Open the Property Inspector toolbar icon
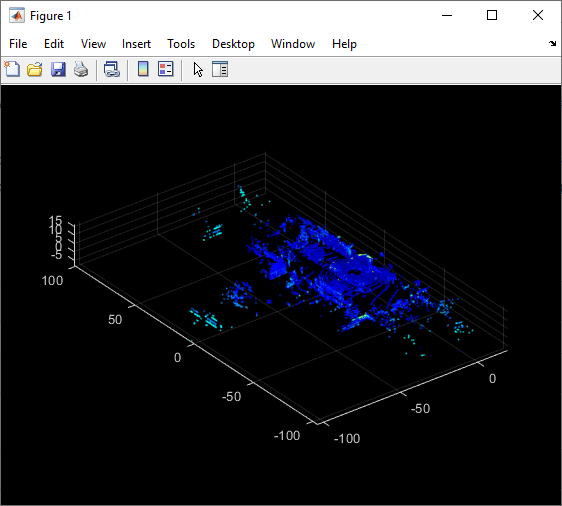562x506 pixels. pyautogui.click(x=220, y=69)
